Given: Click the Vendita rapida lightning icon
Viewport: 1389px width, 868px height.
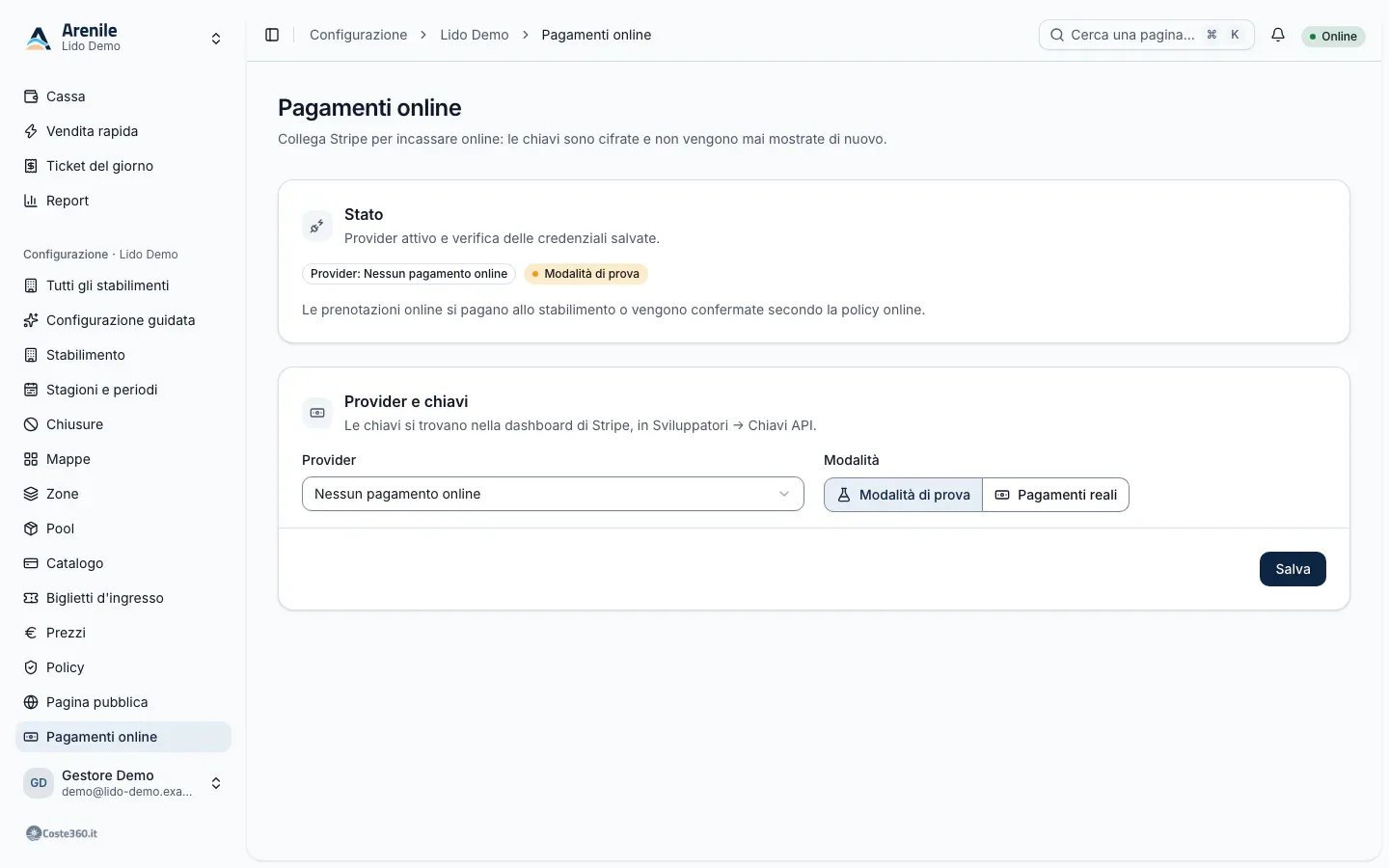Looking at the screenshot, I should [x=31, y=131].
